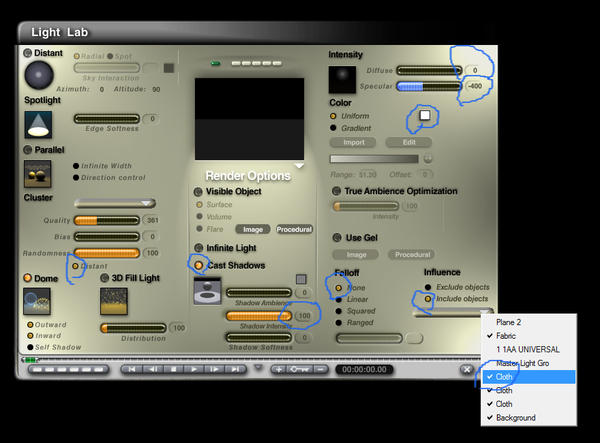Image resolution: width=600 pixels, height=443 pixels.
Task: Click the black render preview window
Action: point(249,119)
